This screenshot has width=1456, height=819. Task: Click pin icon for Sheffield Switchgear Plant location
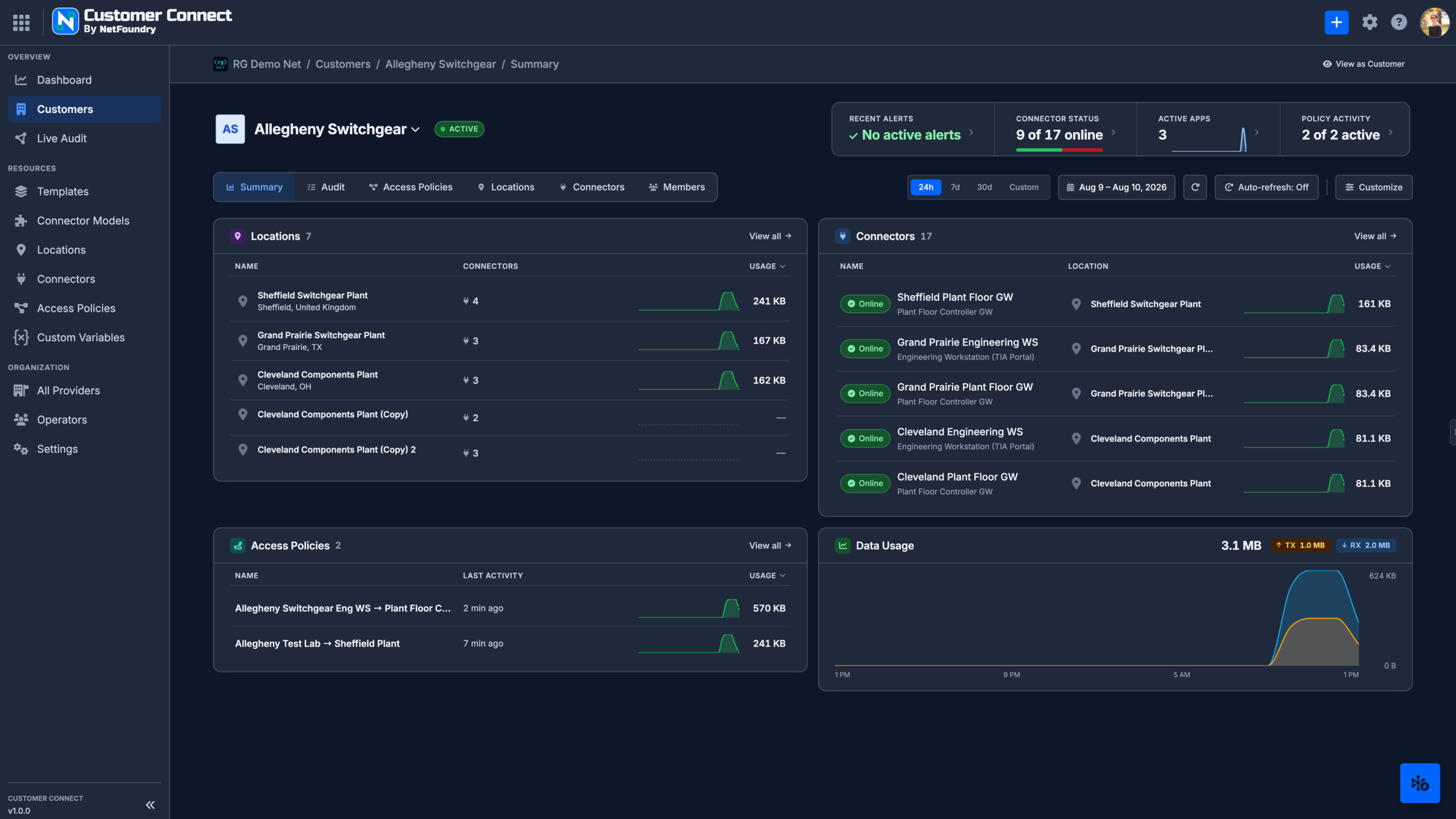[243, 301]
